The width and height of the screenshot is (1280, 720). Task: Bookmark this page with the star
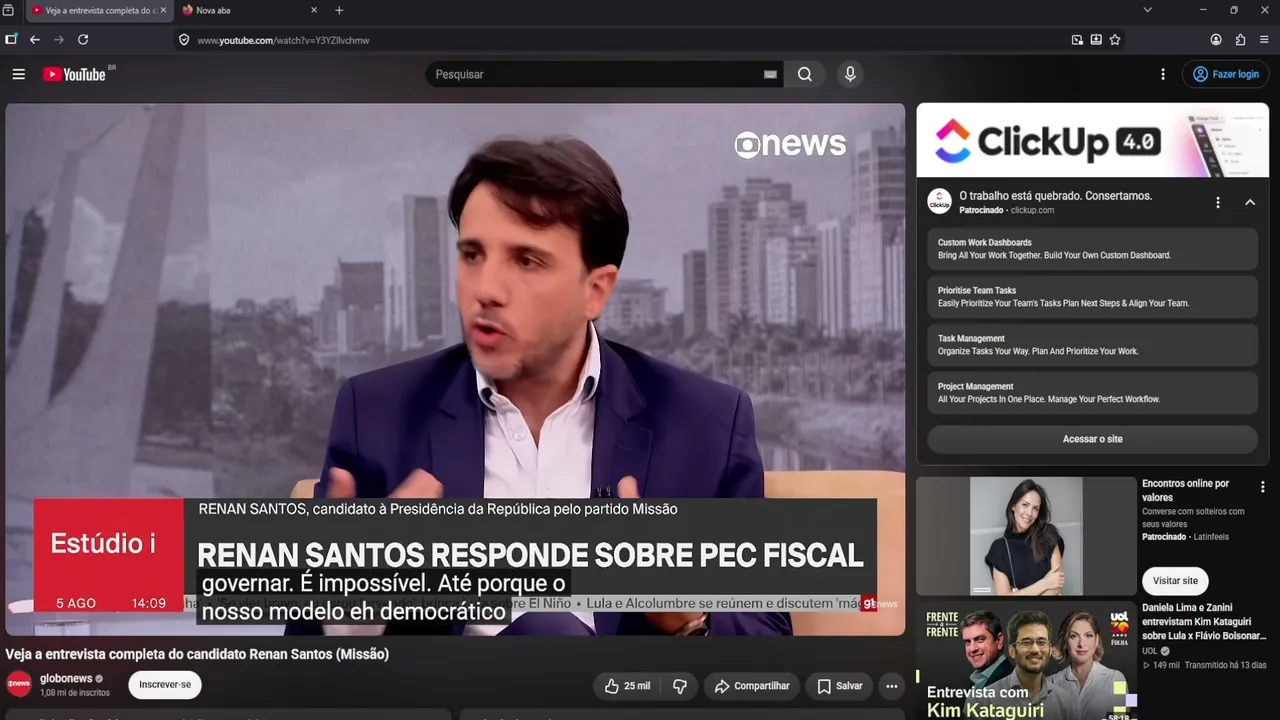1115,40
